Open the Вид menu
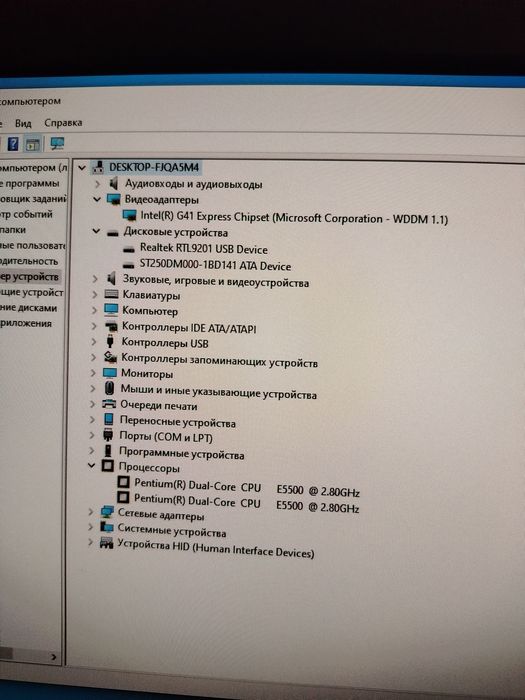The image size is (525, 700). coord(23,123)
